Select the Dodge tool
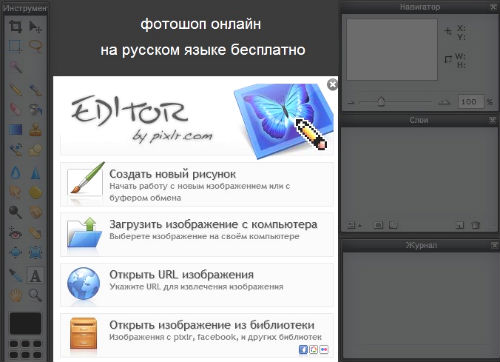 pyautogui.click(x=15, y=212)
